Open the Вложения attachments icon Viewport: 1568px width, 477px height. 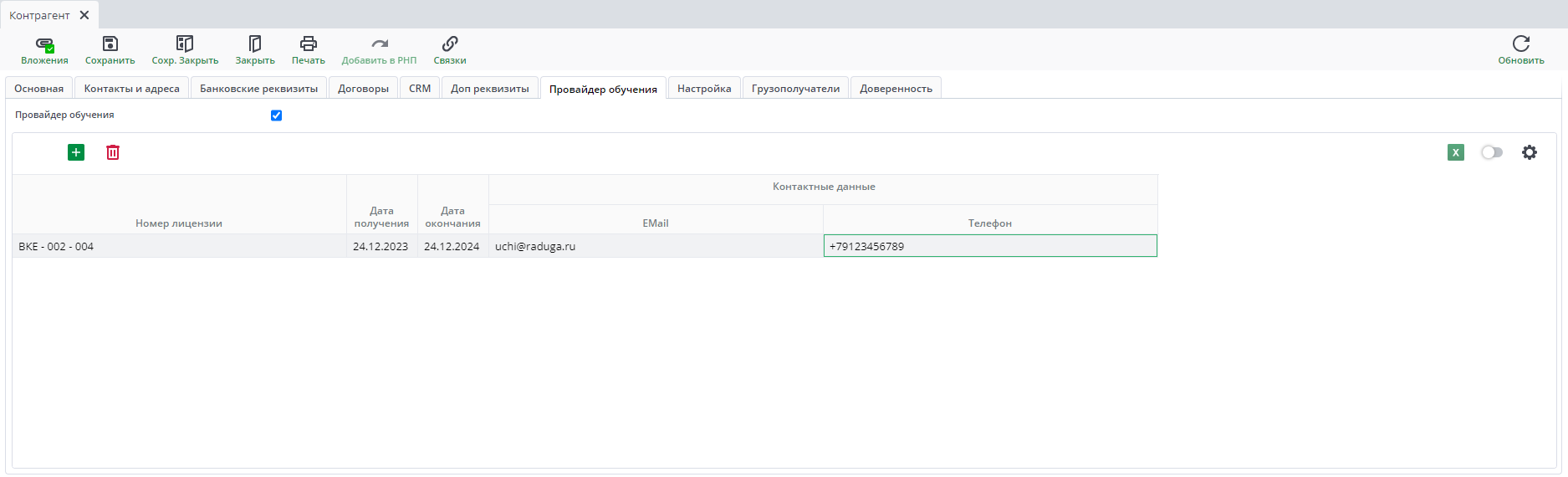[44, 44]
